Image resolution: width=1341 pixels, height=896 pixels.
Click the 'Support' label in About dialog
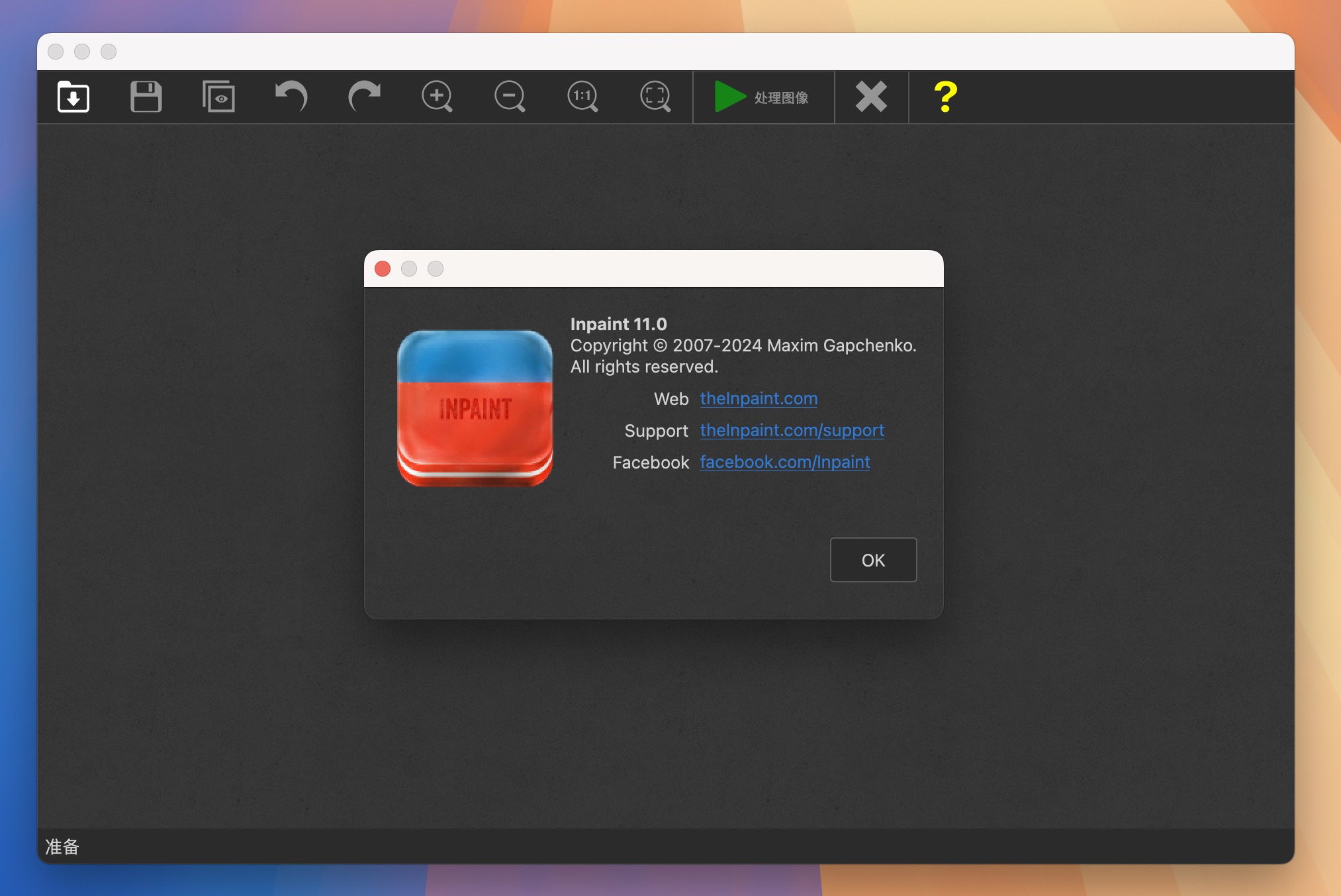(x=656, y=431)
